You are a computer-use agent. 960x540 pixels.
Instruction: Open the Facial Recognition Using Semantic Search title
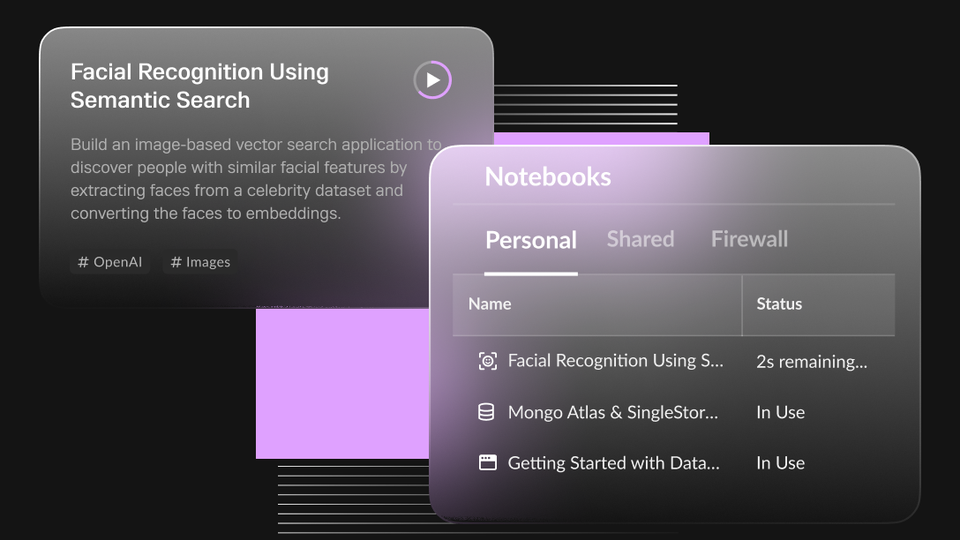point(200,86)
